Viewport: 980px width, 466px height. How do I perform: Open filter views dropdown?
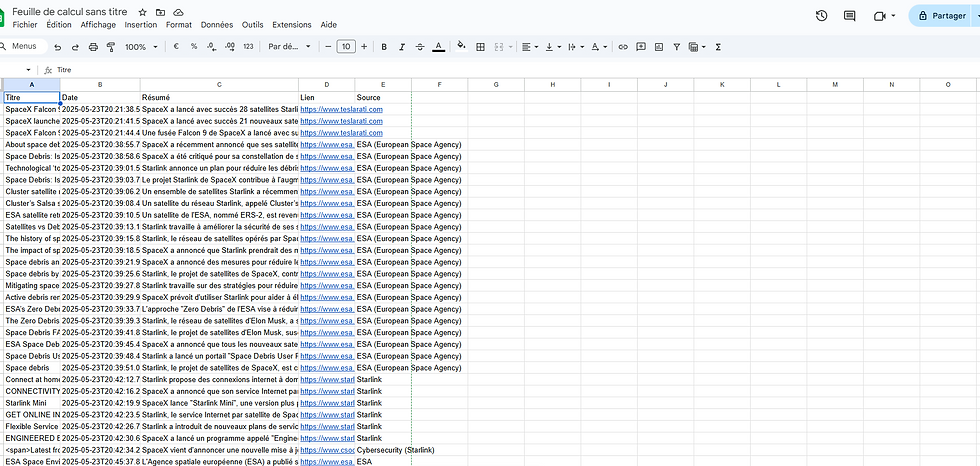(697, 47)
